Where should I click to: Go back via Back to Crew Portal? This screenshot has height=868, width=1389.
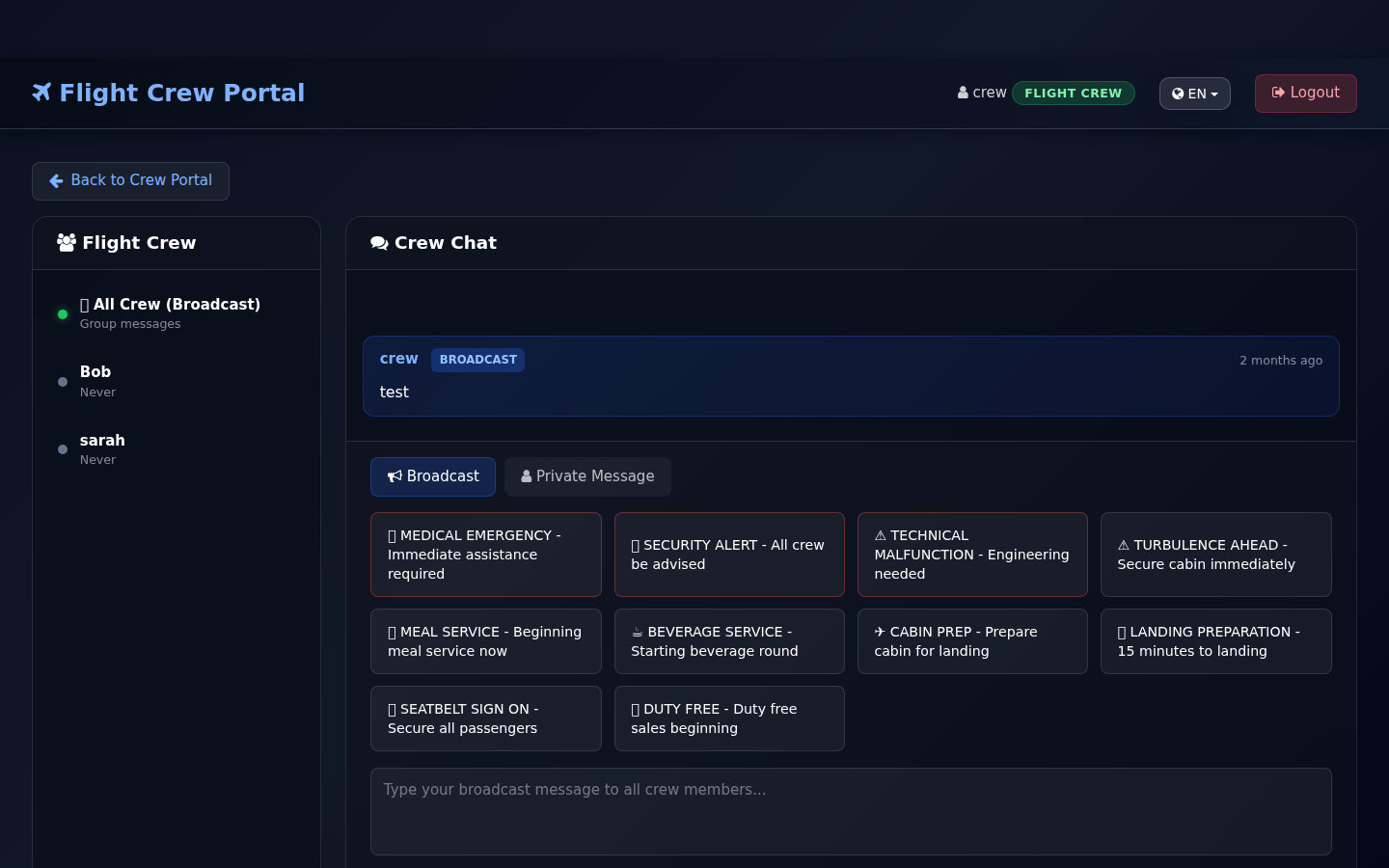pyautogui.click(x=130, y=181)
